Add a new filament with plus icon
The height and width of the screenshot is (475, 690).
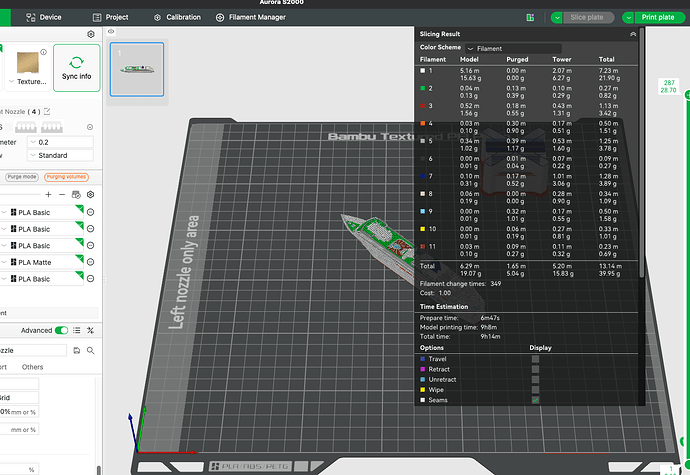coord(48,195)
